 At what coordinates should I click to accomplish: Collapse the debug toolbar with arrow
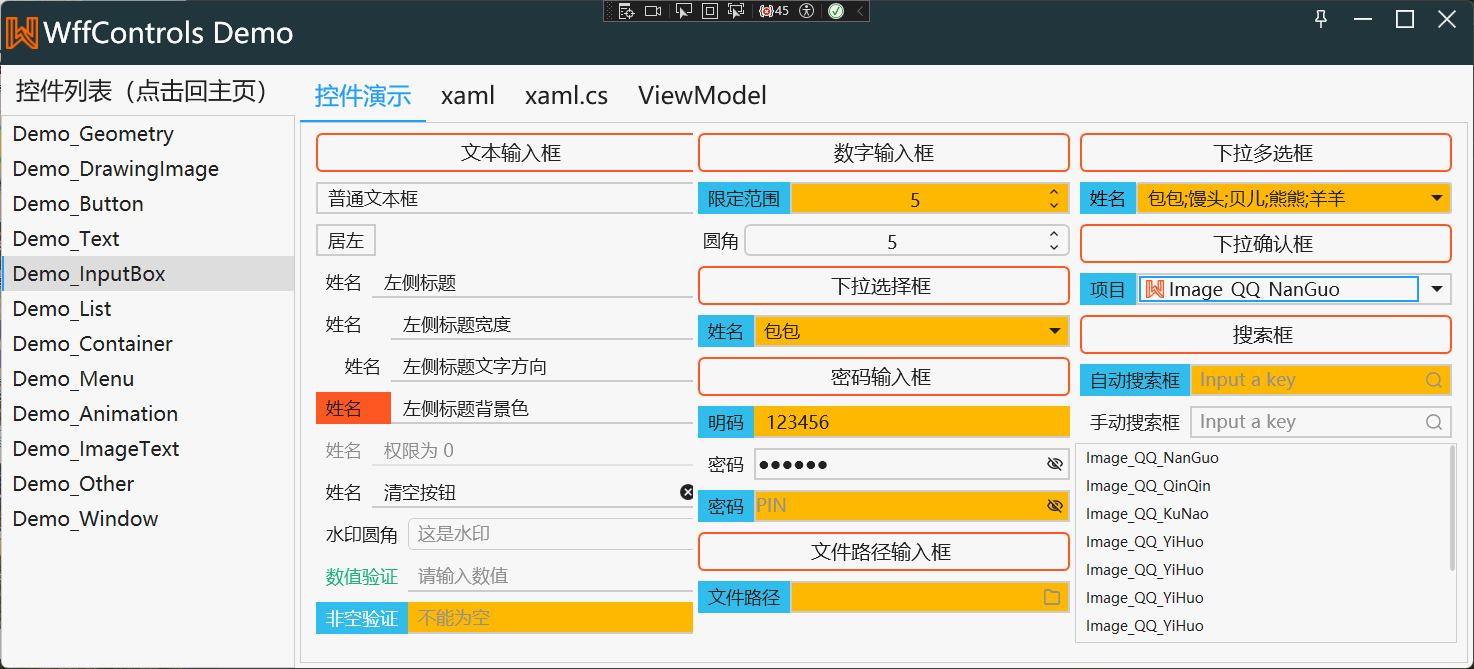[861, 11]
